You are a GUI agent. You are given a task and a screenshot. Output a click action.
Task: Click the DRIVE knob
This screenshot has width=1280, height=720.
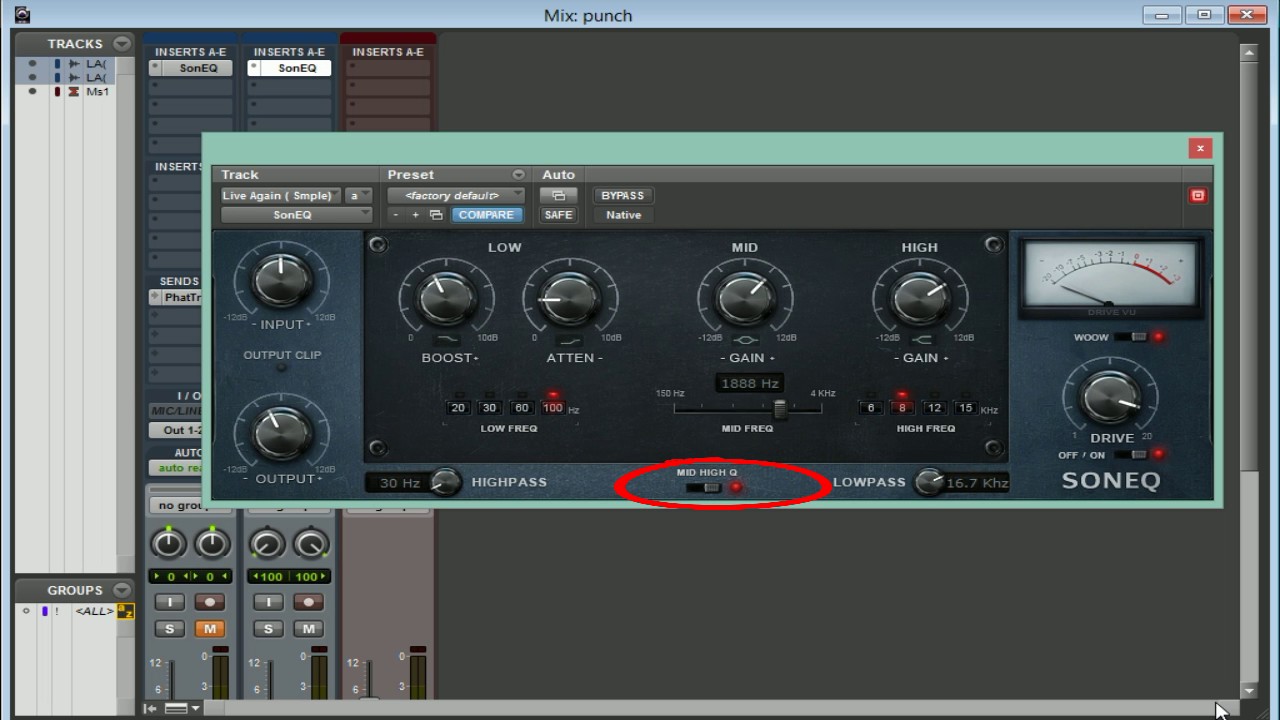(1111, 399)
